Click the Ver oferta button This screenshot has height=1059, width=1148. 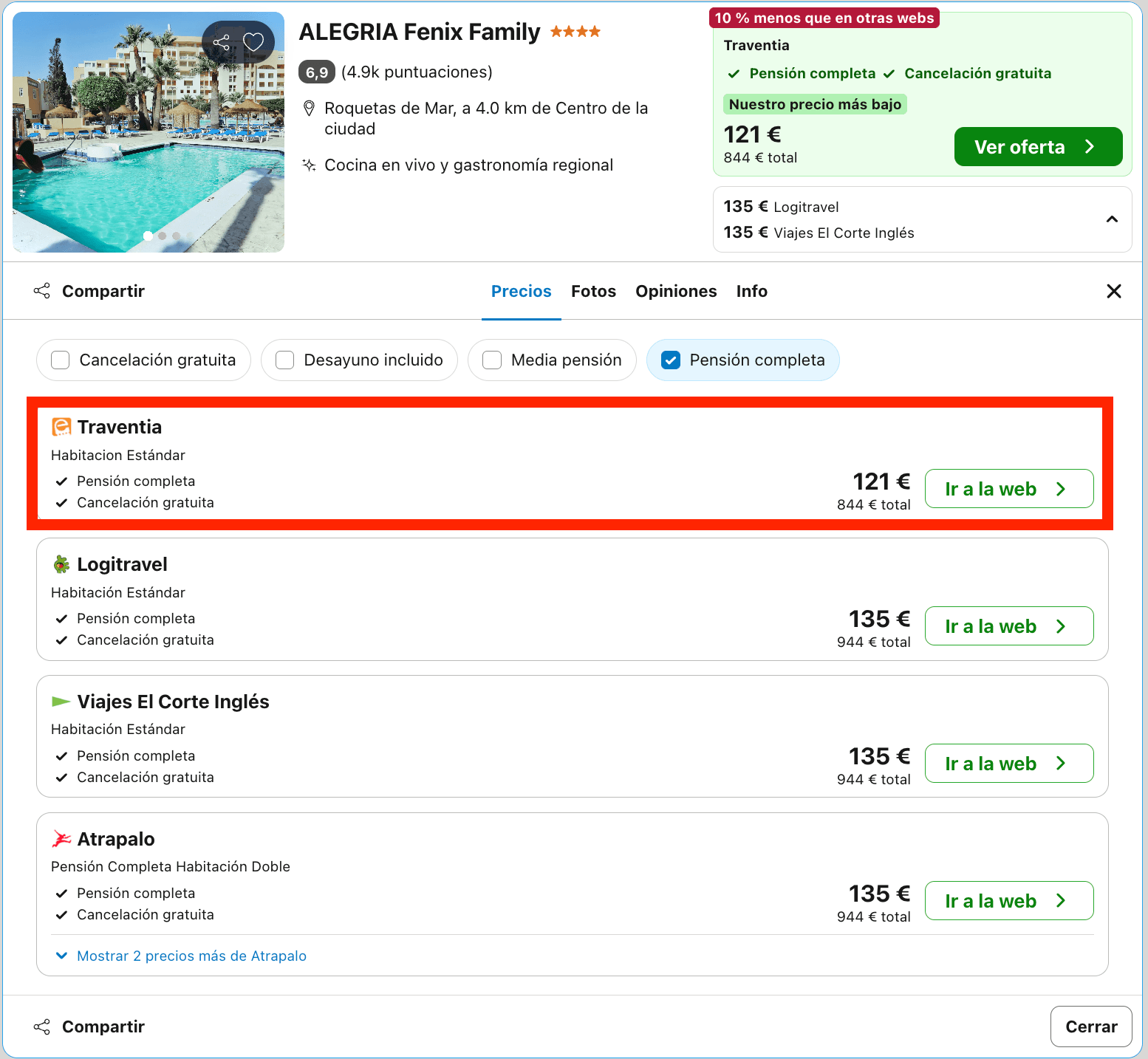coord(1038,146)
